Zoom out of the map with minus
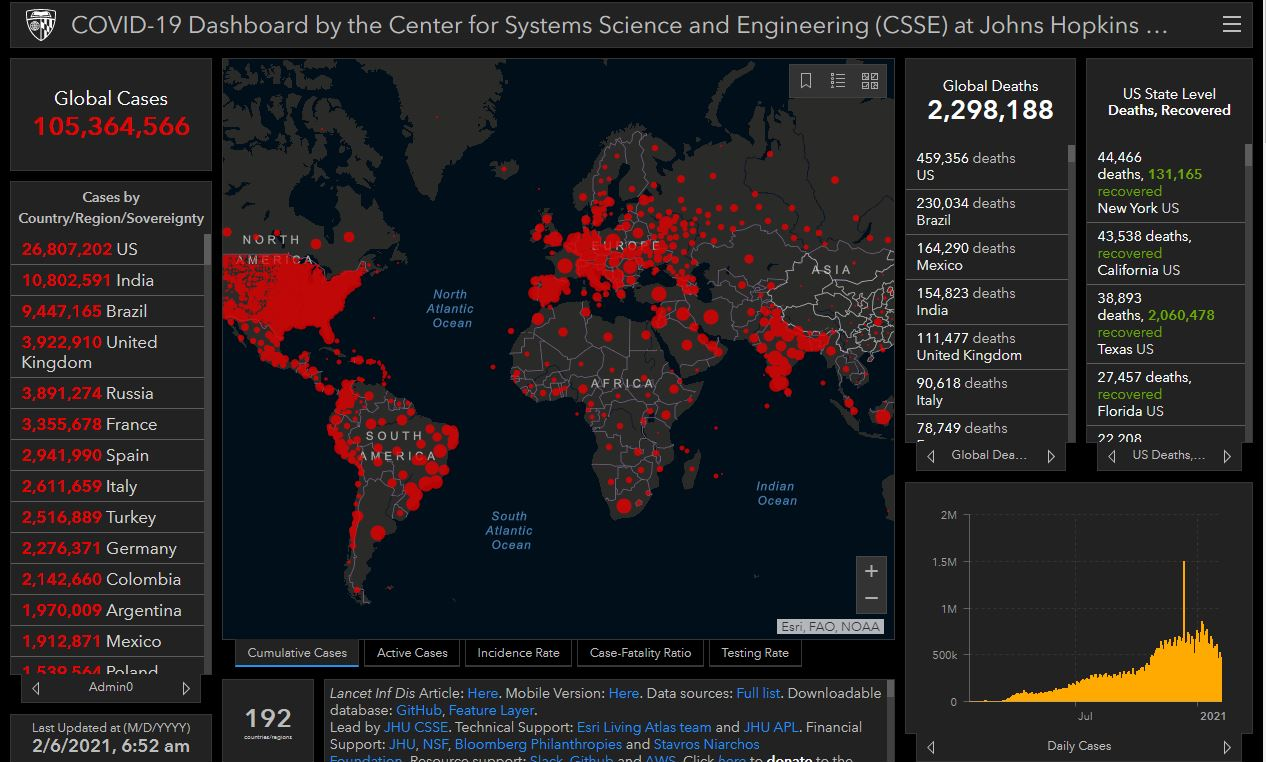 point(871,599)
